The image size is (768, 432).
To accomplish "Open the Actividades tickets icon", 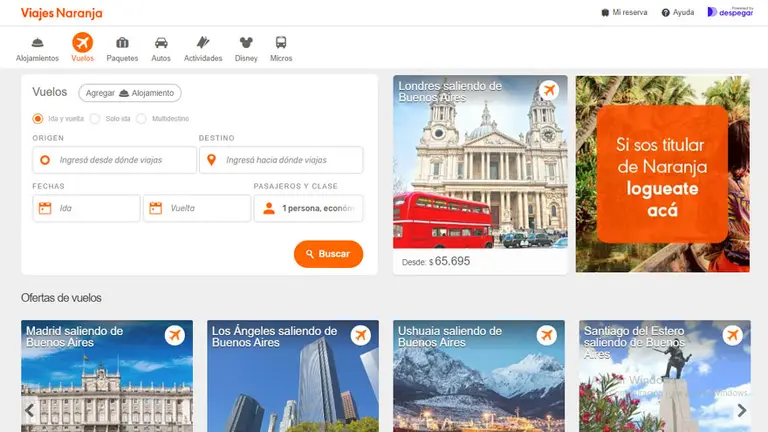I will [x=203, y=43].
